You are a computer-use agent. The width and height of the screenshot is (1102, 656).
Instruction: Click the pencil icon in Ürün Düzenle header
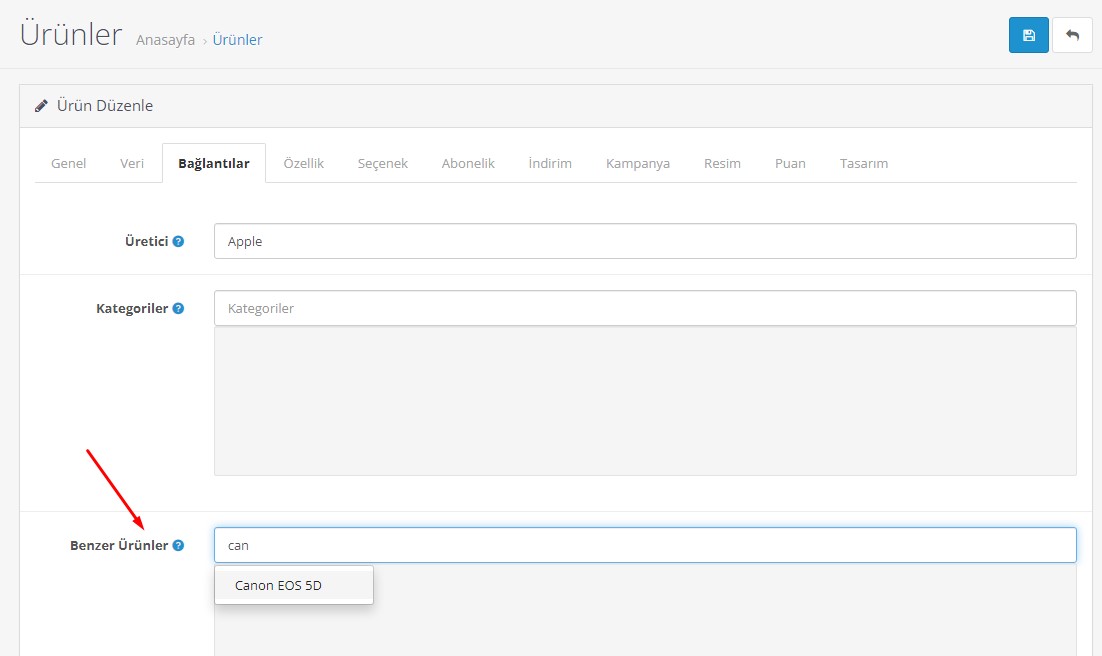pos(41,106)
